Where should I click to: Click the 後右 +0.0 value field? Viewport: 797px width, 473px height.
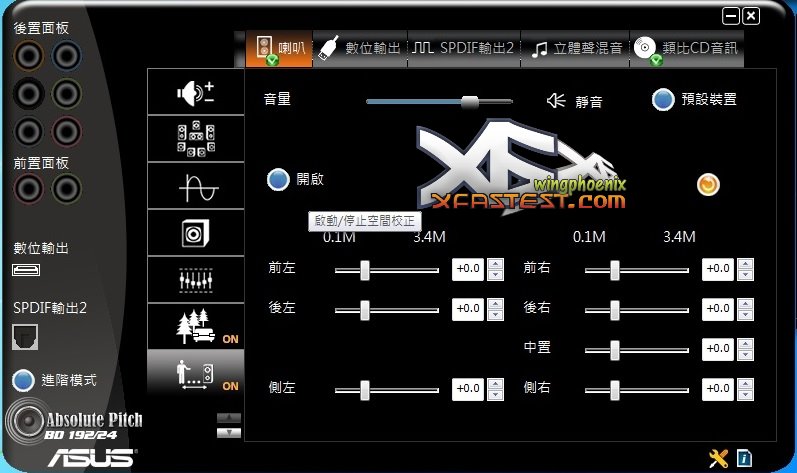(x=718, y=309)
